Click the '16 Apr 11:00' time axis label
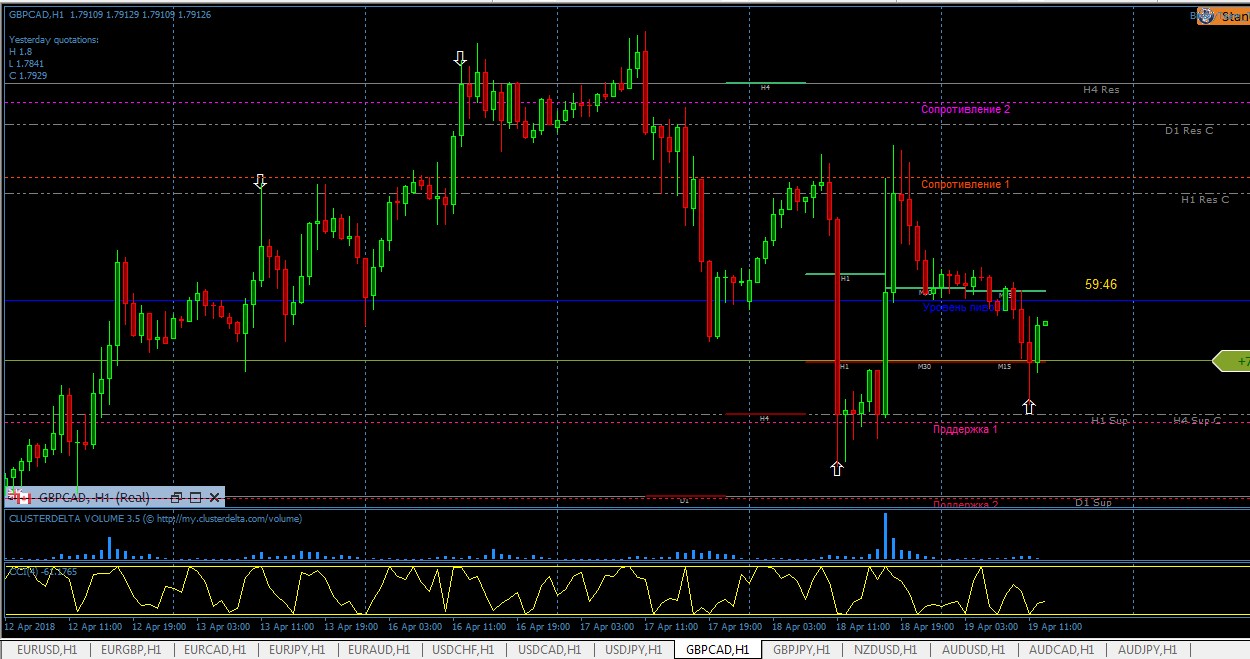 point(479,627)
